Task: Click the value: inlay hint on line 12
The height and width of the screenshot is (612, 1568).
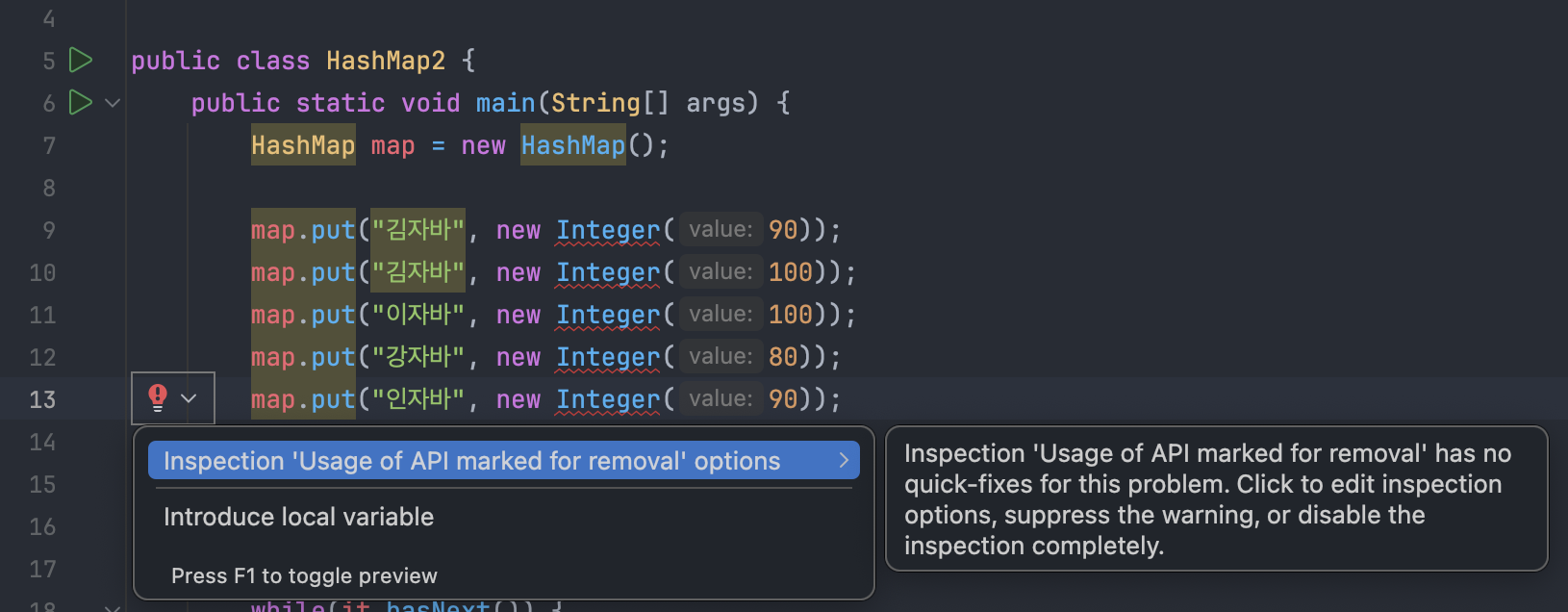Action: [721, 357]
